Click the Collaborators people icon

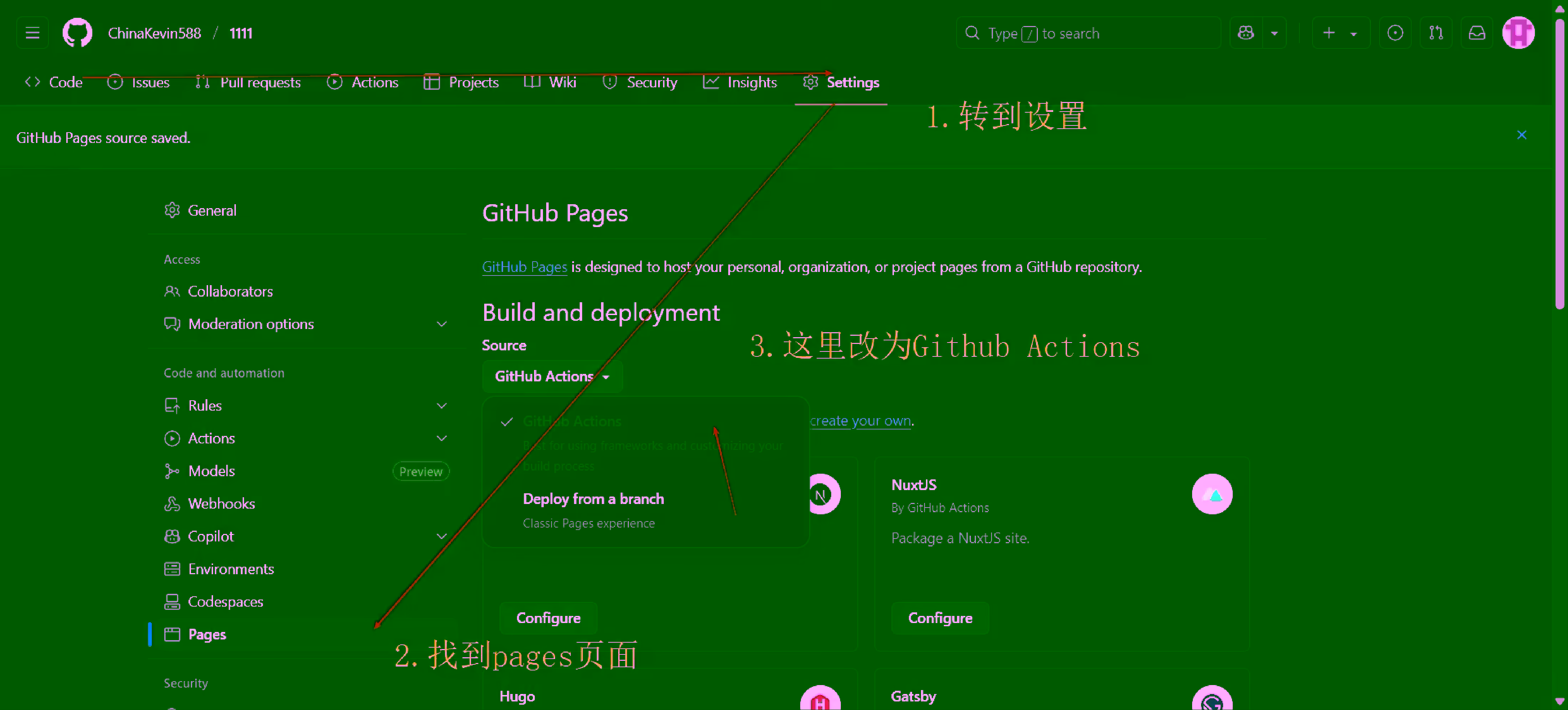(x=172, y=291)
